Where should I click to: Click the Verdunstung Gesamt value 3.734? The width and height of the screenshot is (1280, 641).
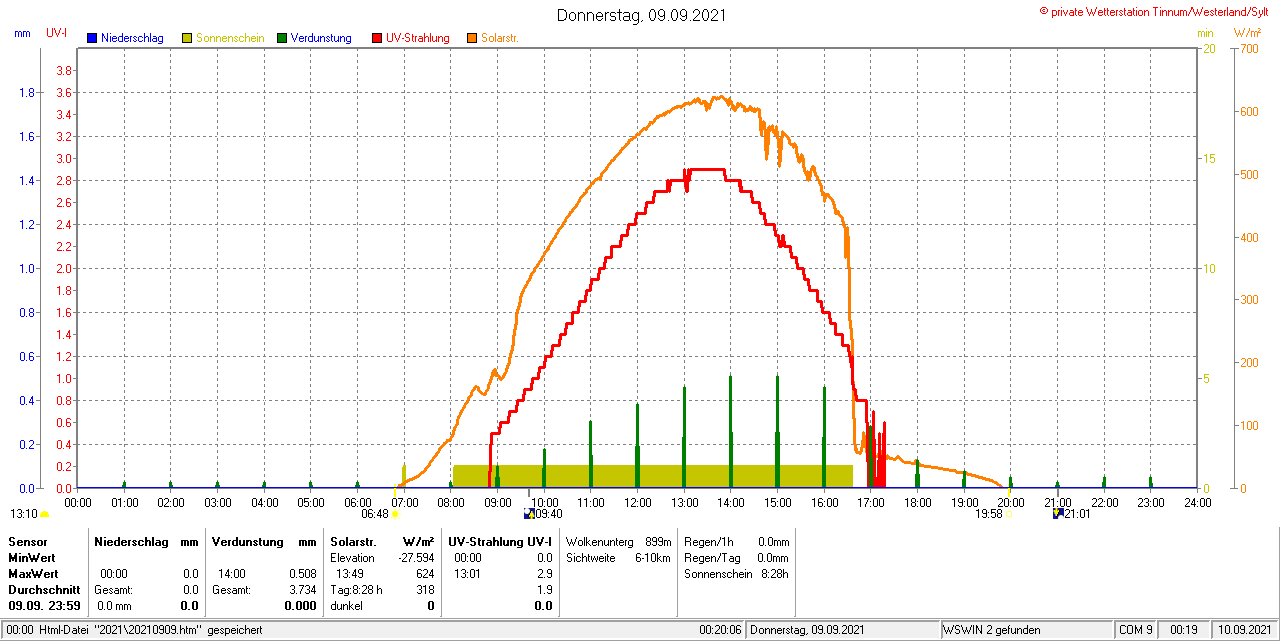302,590
